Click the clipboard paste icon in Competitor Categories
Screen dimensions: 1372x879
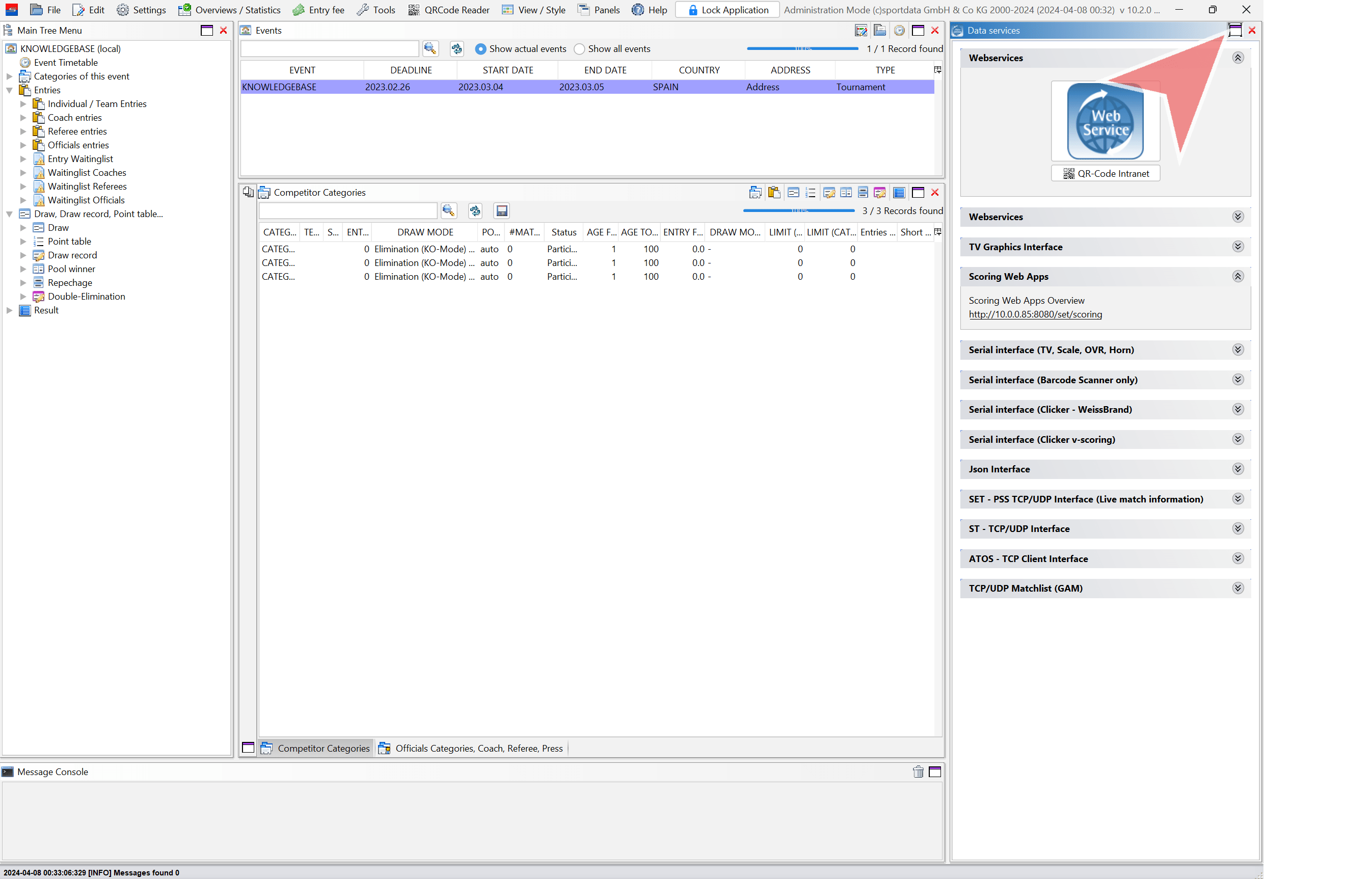pyautogui.click(x=774, y=192)
